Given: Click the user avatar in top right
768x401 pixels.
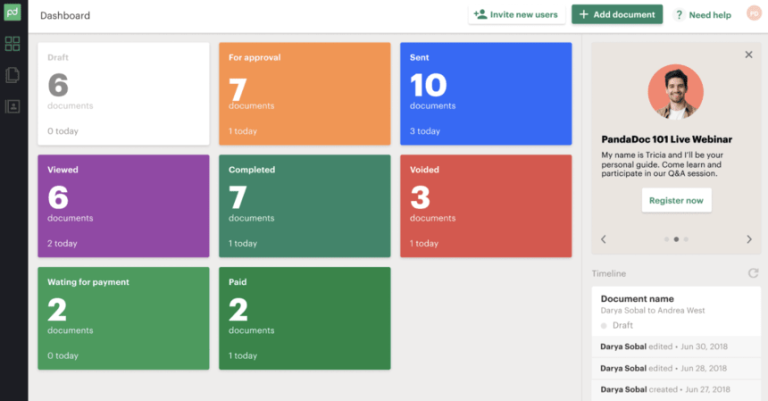Looking at the screenshot, I should [753, 14].
